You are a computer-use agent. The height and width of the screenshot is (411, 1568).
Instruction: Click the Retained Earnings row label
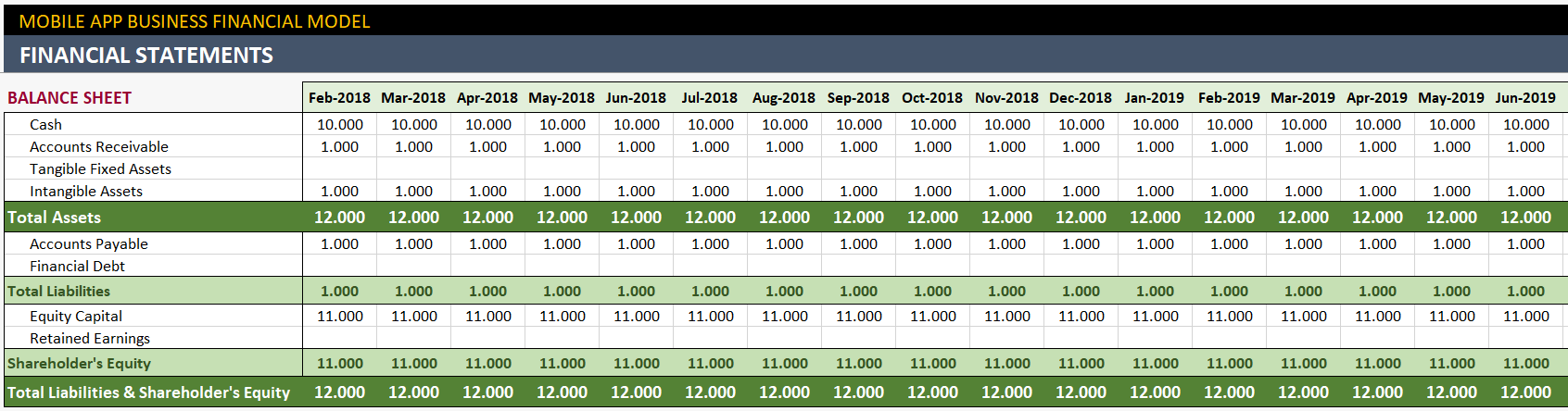click(90, 338)
